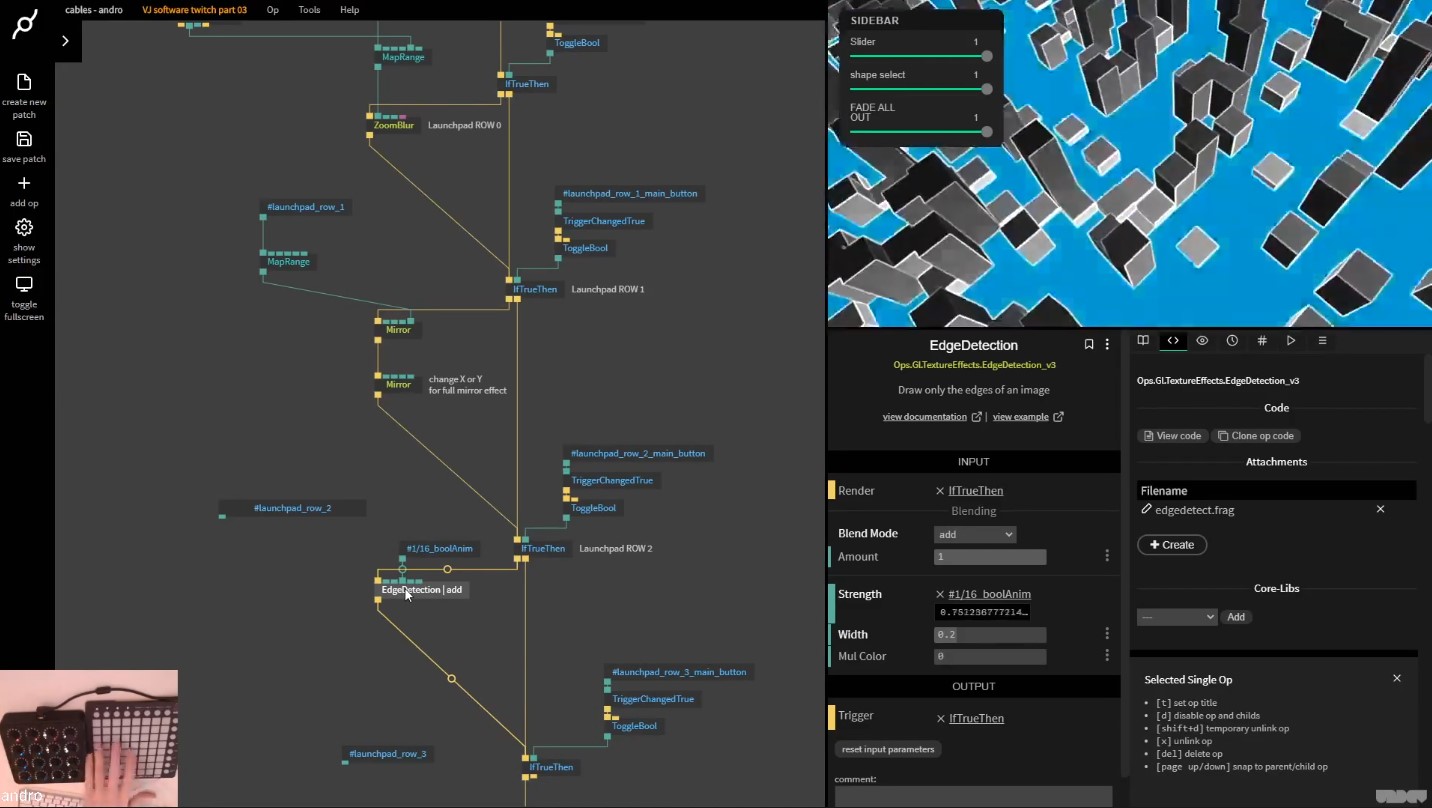Open the Core-Libs selection dropdown

[1177, 617]
